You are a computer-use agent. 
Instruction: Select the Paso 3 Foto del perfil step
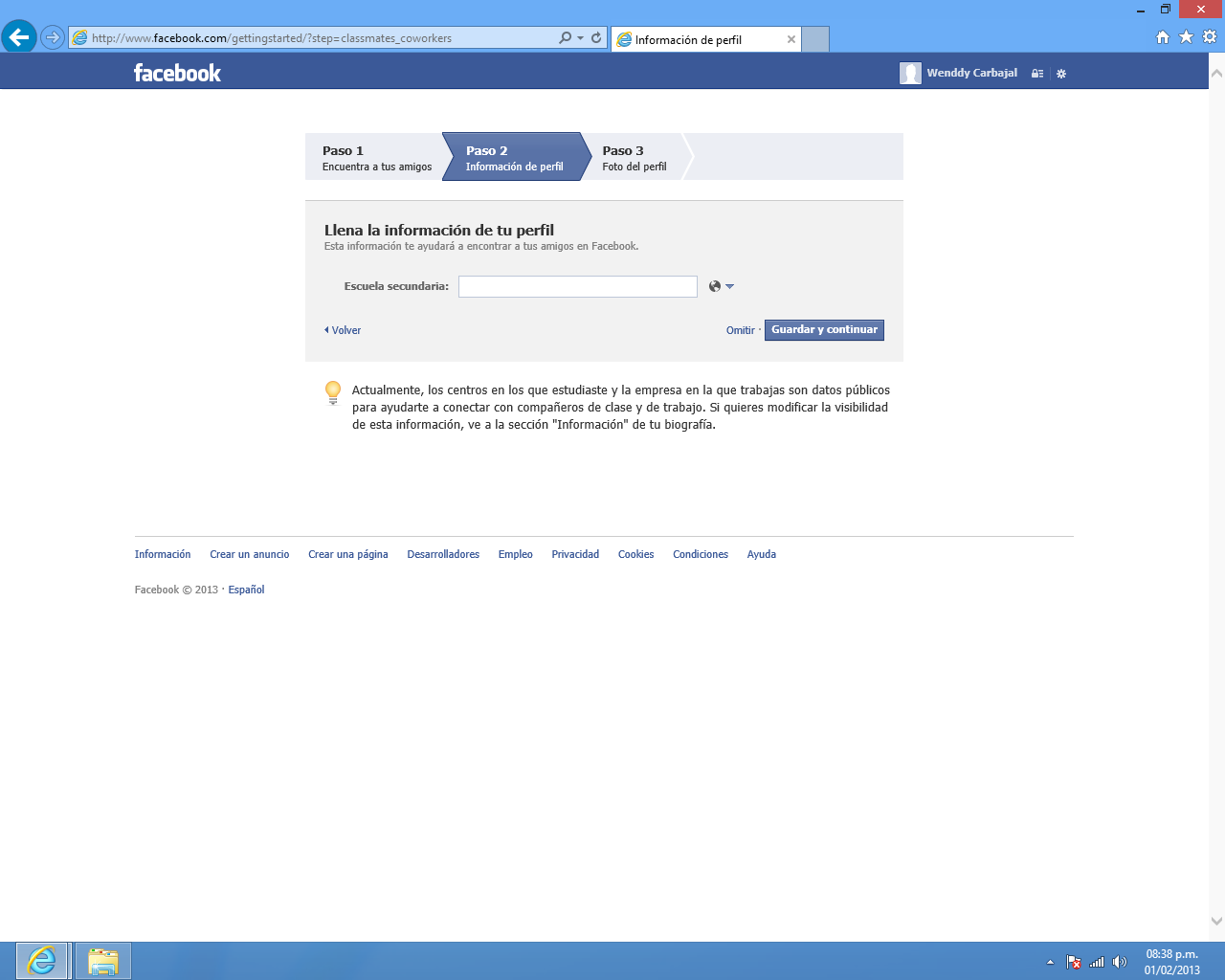tap(636, 157)
